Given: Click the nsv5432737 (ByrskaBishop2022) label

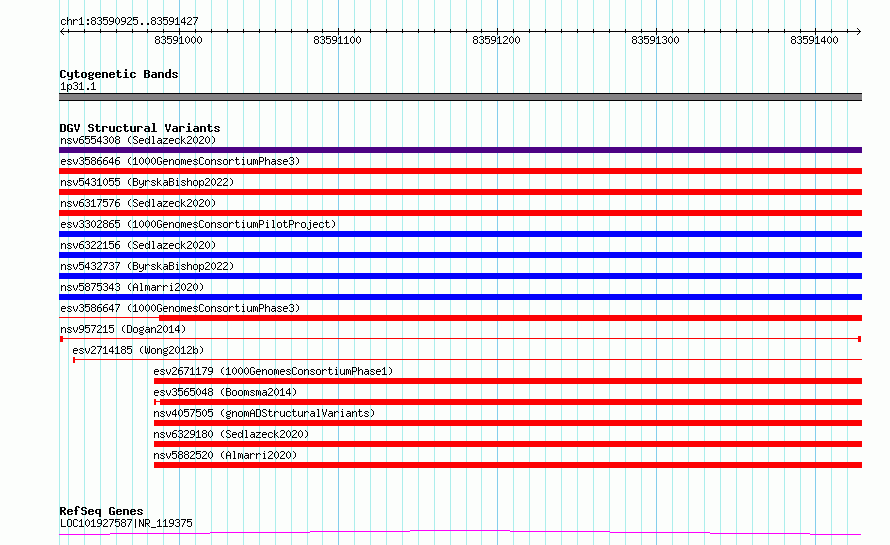Looking at the screenshot, I should click(x=147, y=266).
